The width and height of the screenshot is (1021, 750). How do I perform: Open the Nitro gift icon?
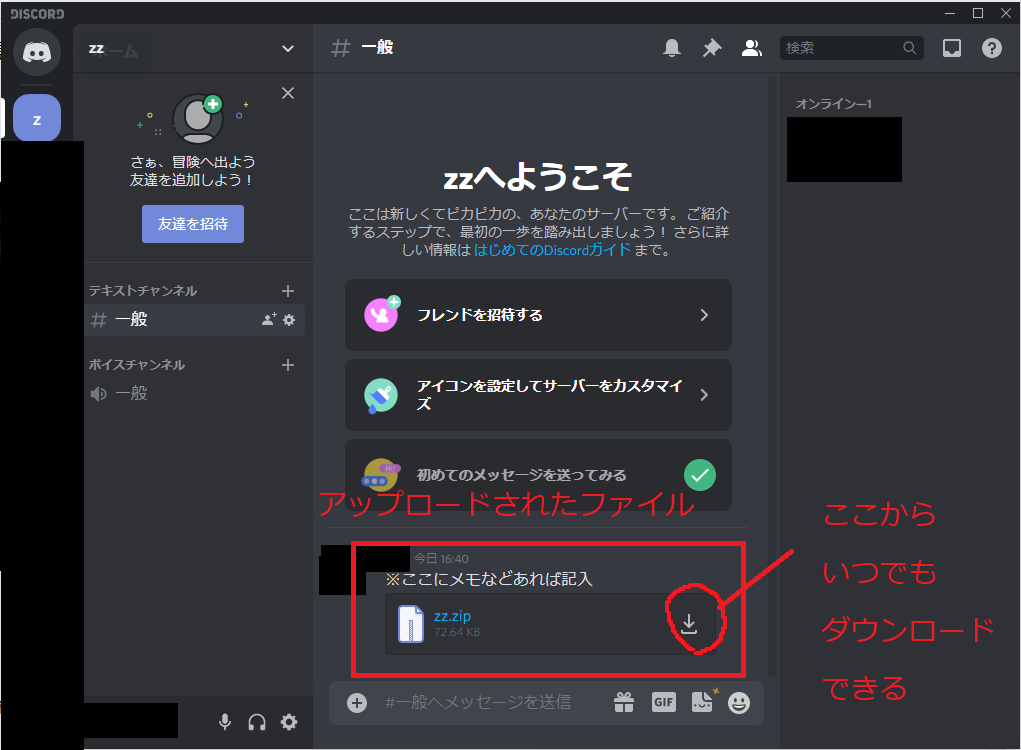coord(624,702)
